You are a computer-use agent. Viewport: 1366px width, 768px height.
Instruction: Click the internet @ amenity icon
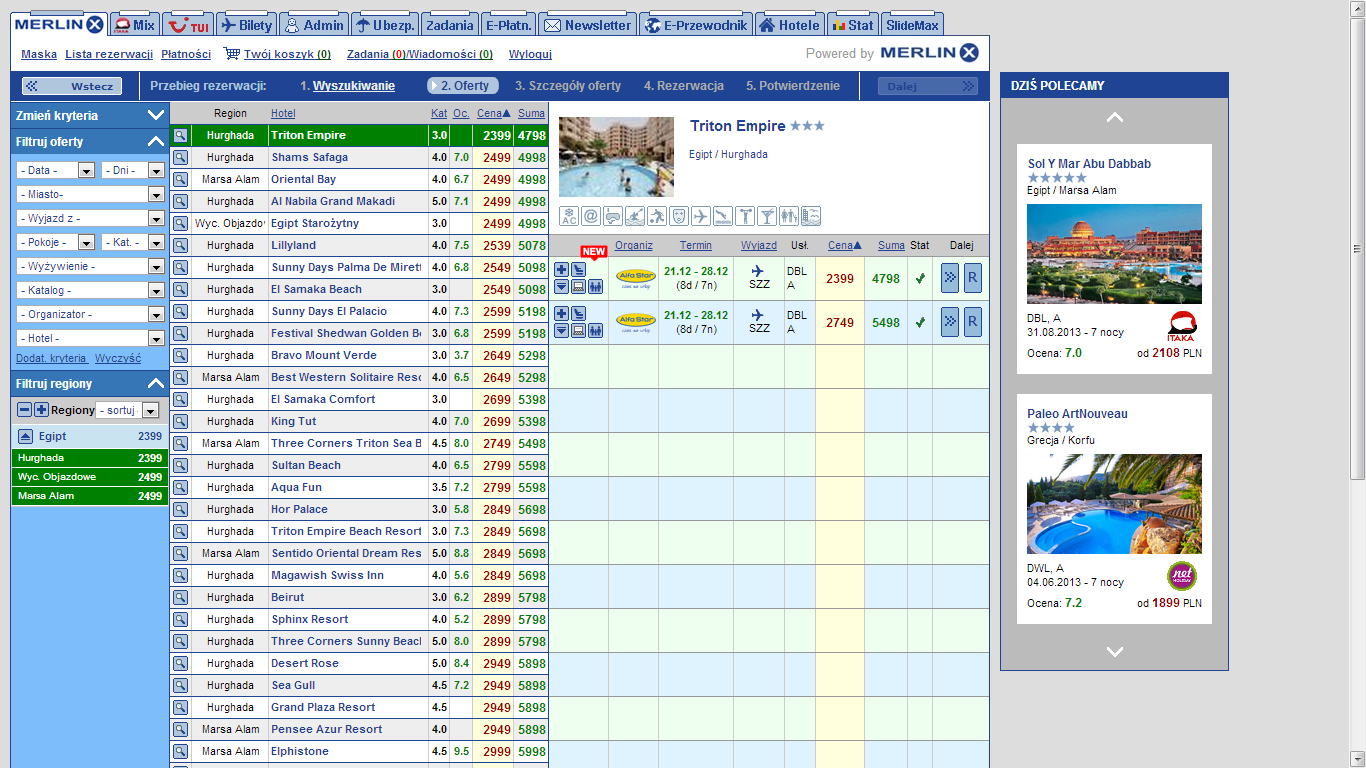591,216
